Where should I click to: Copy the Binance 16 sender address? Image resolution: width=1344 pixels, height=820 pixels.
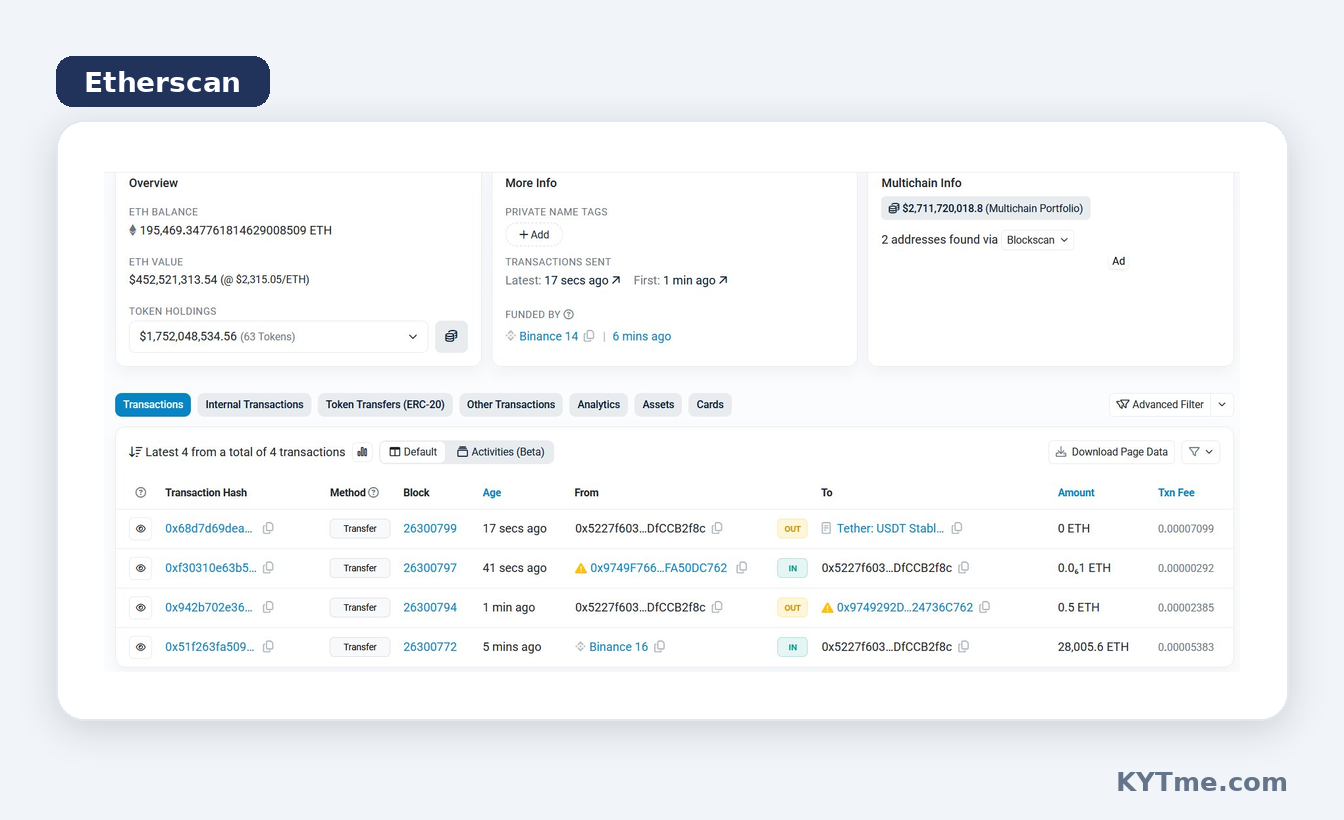659,647
